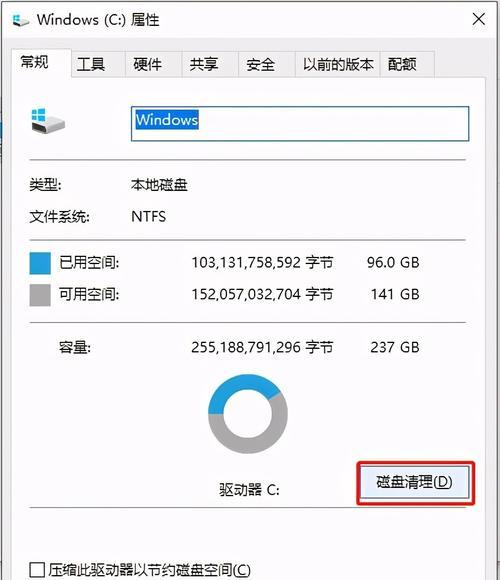Select the 常规 tab
The height and width of the screenshot is (580, 500).
[41, 62]
